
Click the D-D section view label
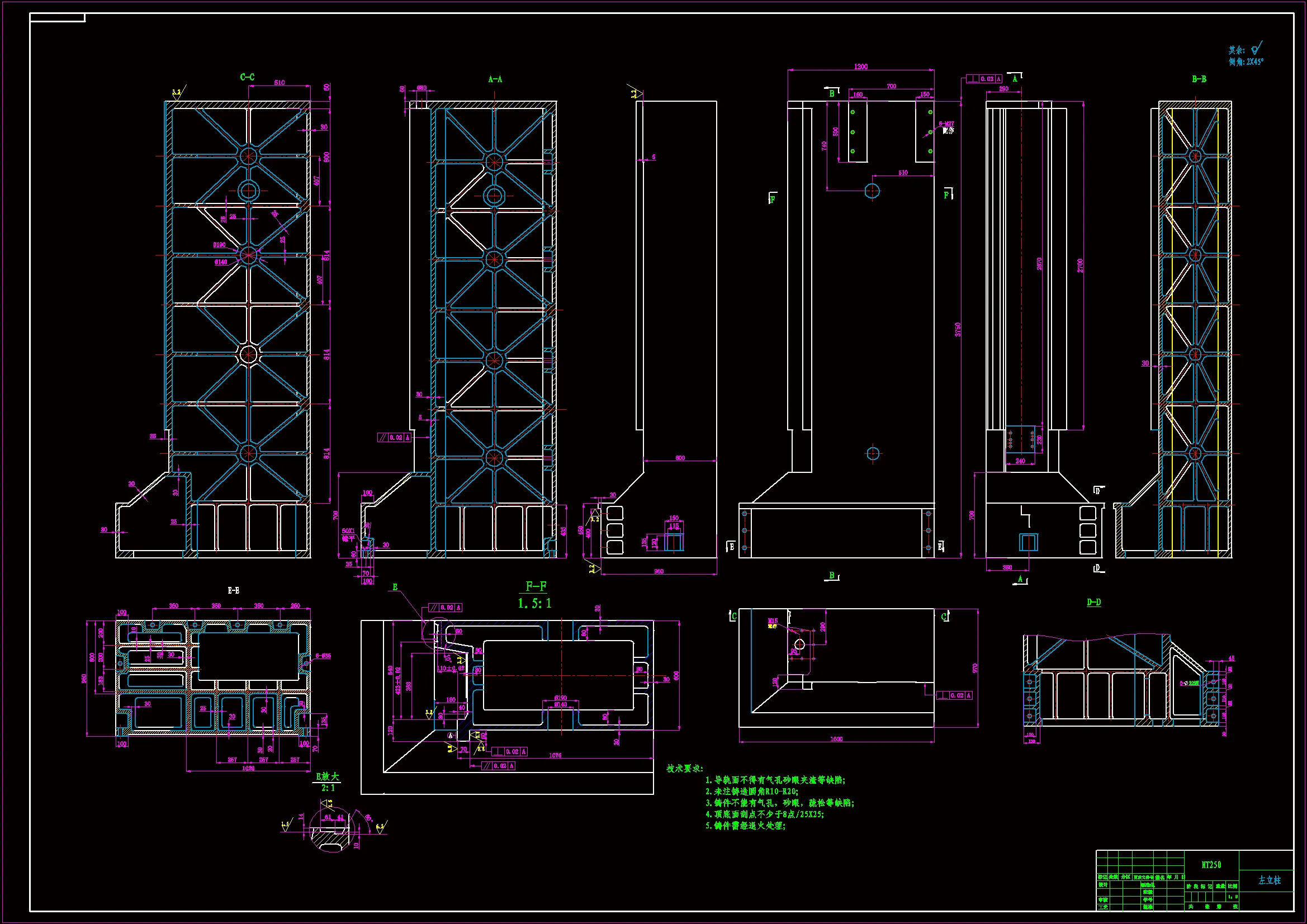1093,603
